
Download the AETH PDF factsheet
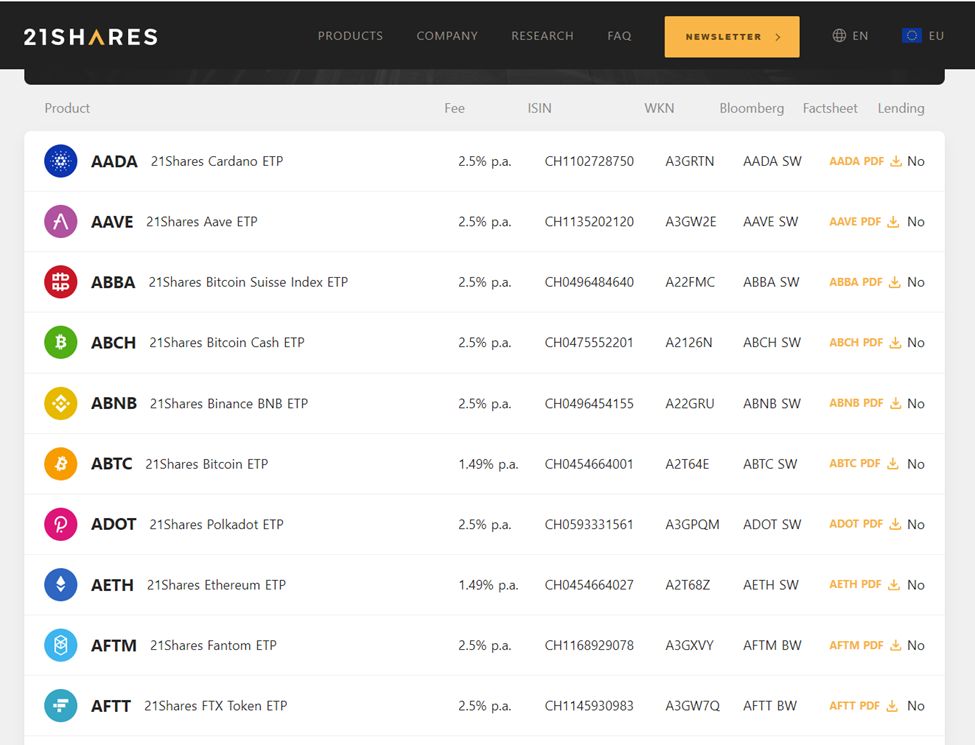864,585
